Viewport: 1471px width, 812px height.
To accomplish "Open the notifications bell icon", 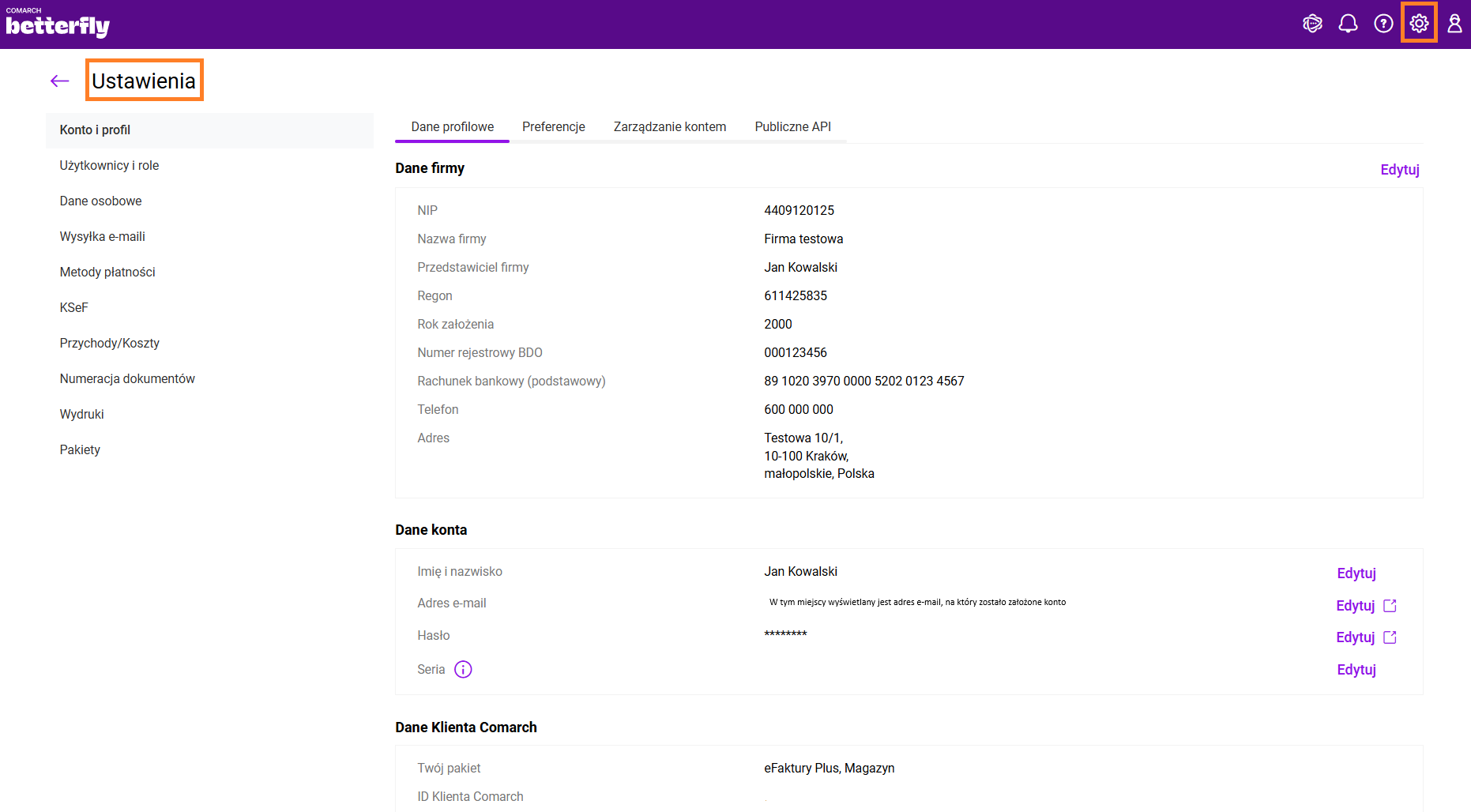I will [1348, 24].
